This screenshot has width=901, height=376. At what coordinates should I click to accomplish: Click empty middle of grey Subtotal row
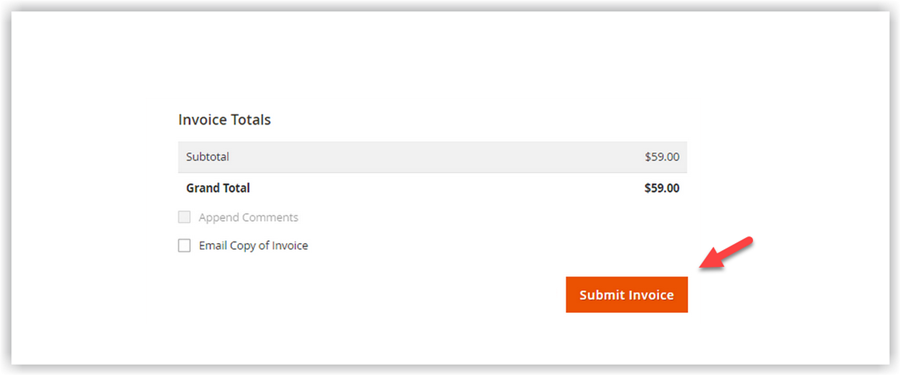coord(433,157)
